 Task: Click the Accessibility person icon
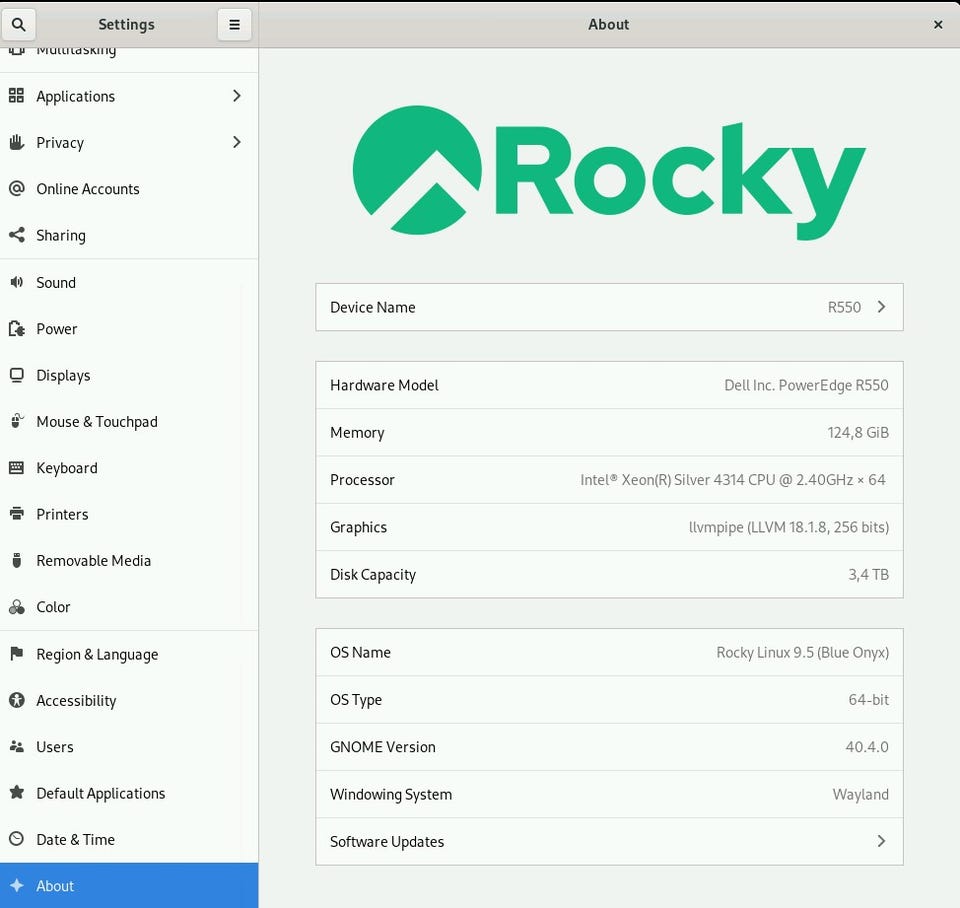tap(17, 700)
